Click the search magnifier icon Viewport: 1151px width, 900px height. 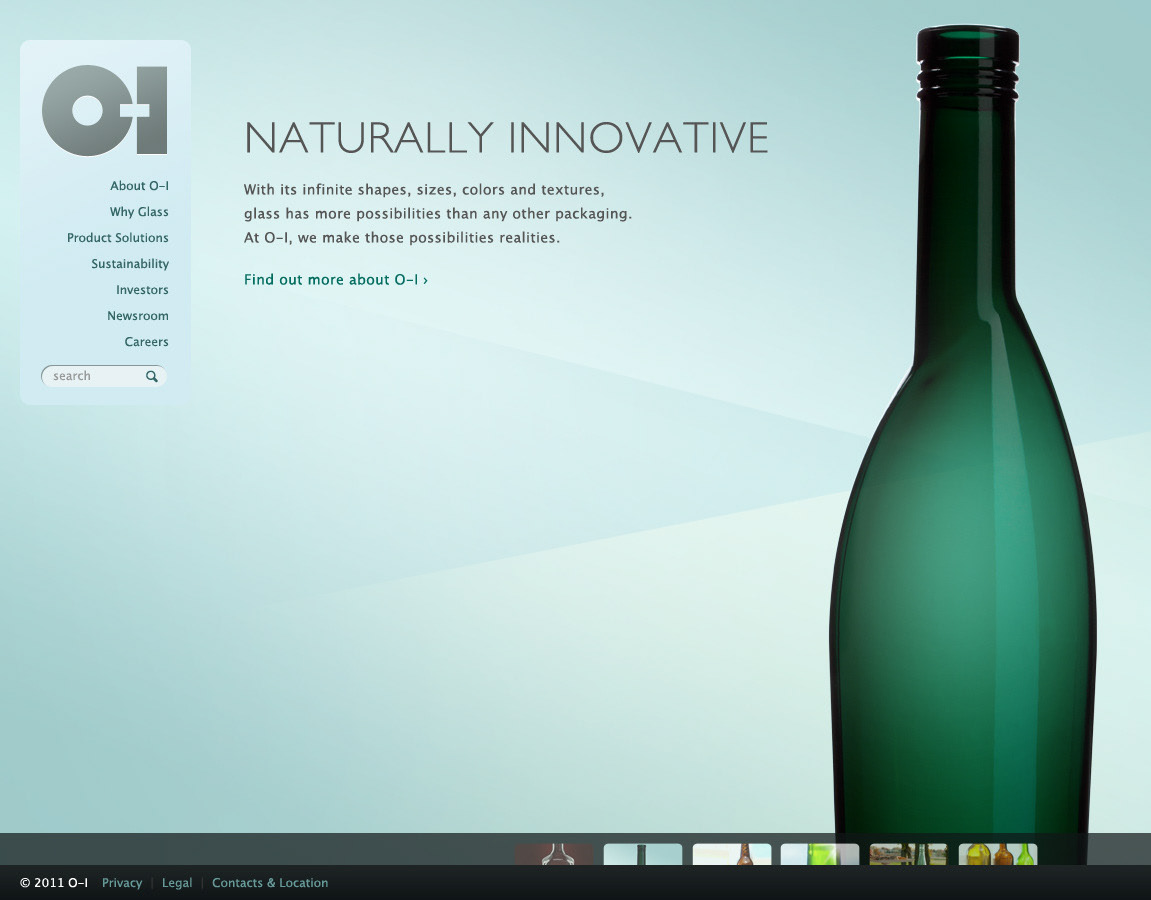coord(152,377)
